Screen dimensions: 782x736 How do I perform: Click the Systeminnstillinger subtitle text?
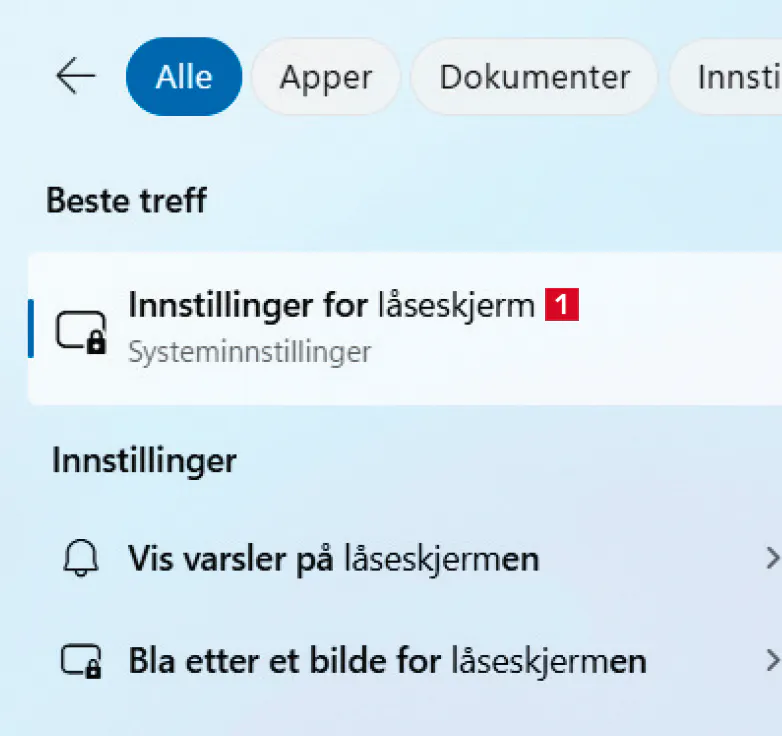[249, 352]
